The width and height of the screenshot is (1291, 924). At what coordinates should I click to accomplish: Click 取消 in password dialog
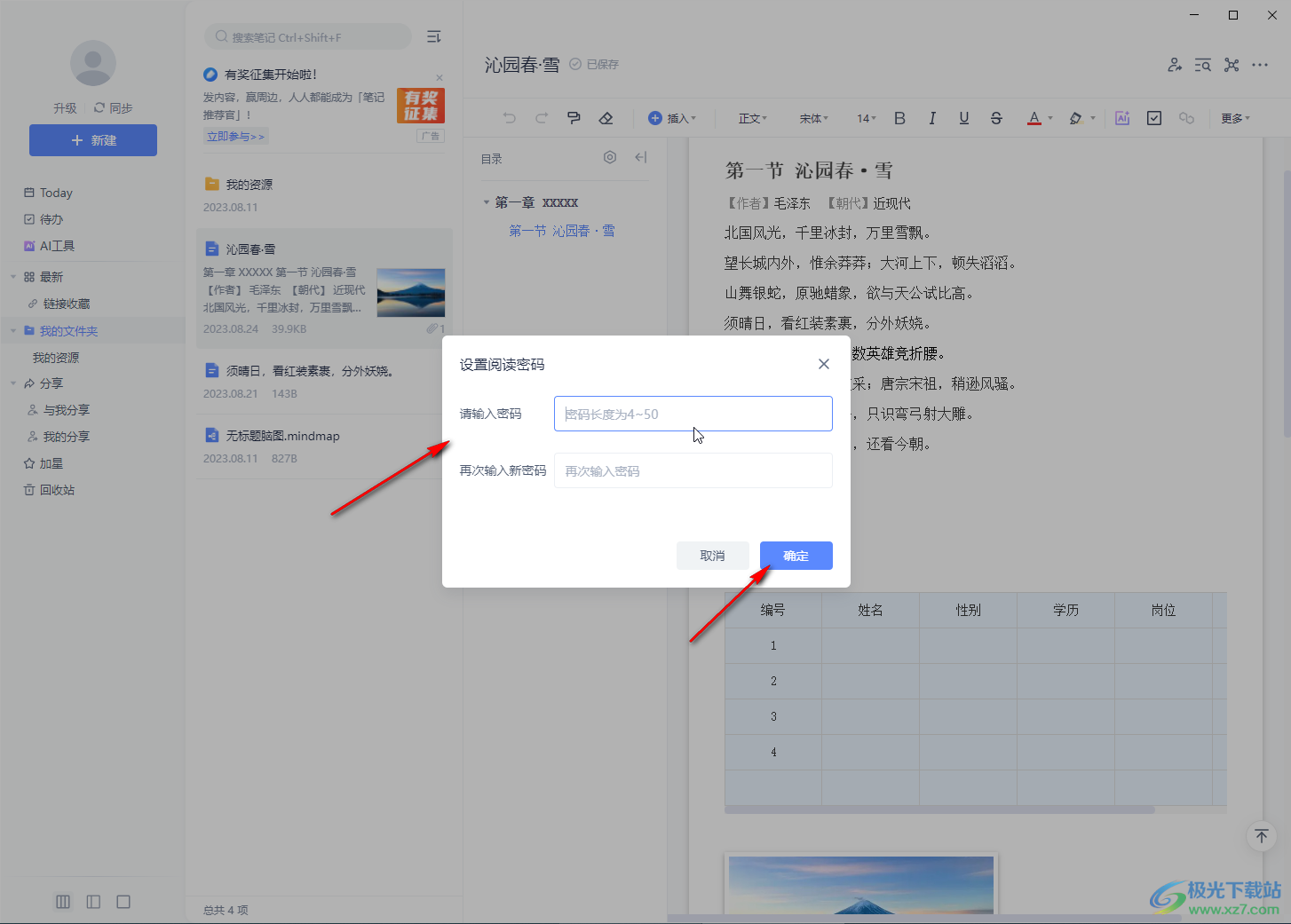(x=712, y=556)
